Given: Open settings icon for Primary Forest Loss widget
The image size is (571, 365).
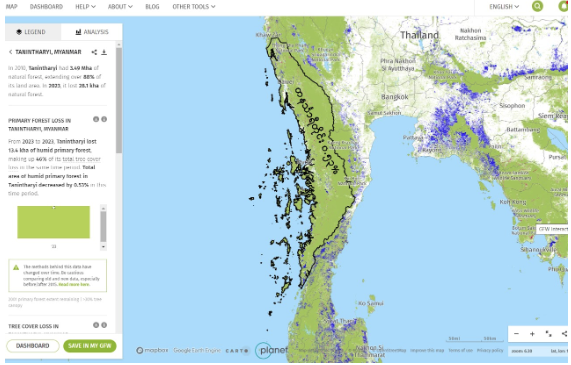Looking at the screenshot, I should 96,119.
